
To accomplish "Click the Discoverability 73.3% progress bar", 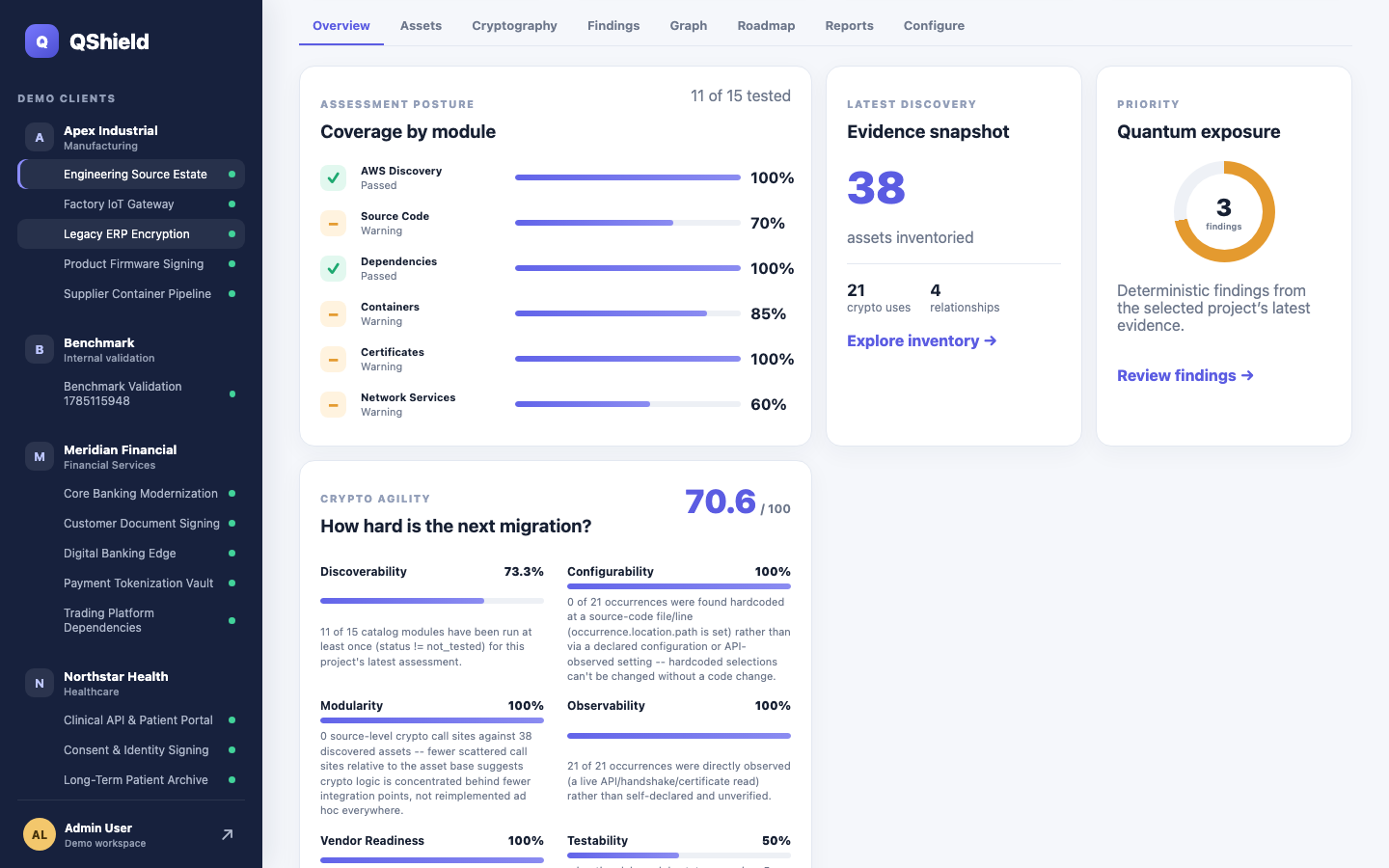I will [x=432, y=601].
